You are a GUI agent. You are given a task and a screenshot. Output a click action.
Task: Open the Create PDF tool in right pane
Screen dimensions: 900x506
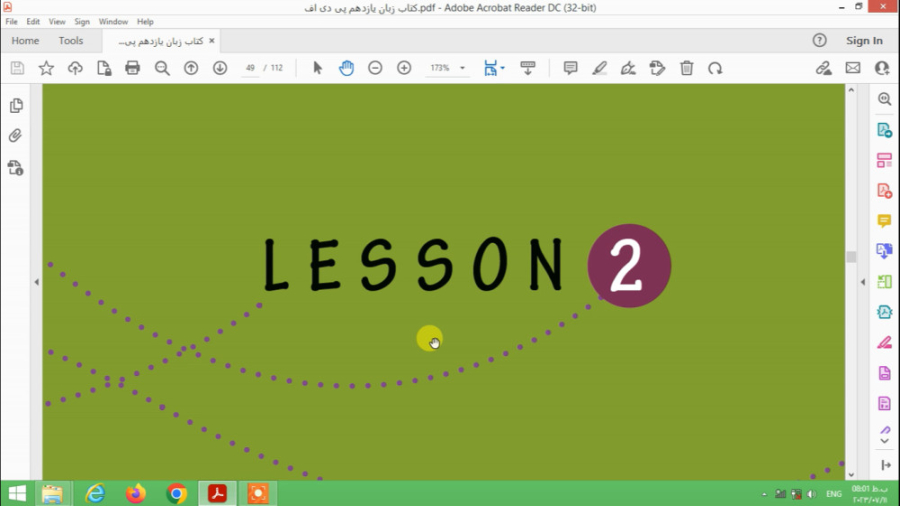884,190
